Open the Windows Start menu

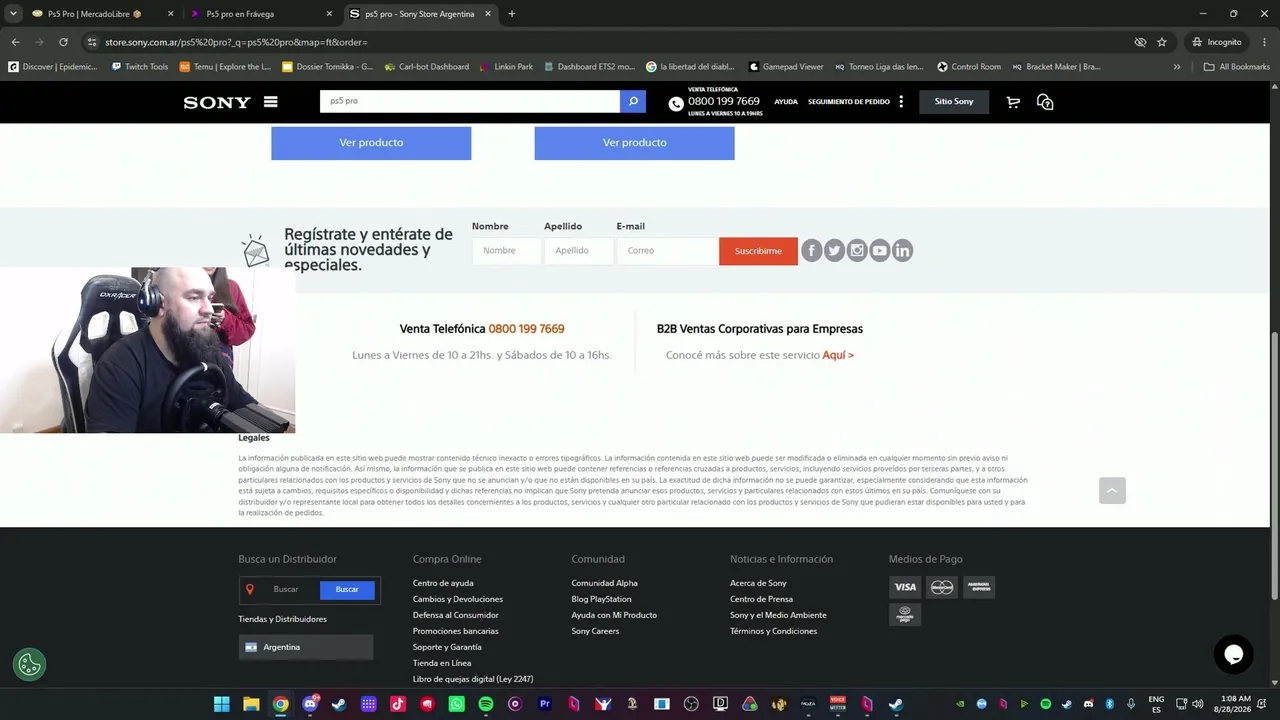click(221, 704)
